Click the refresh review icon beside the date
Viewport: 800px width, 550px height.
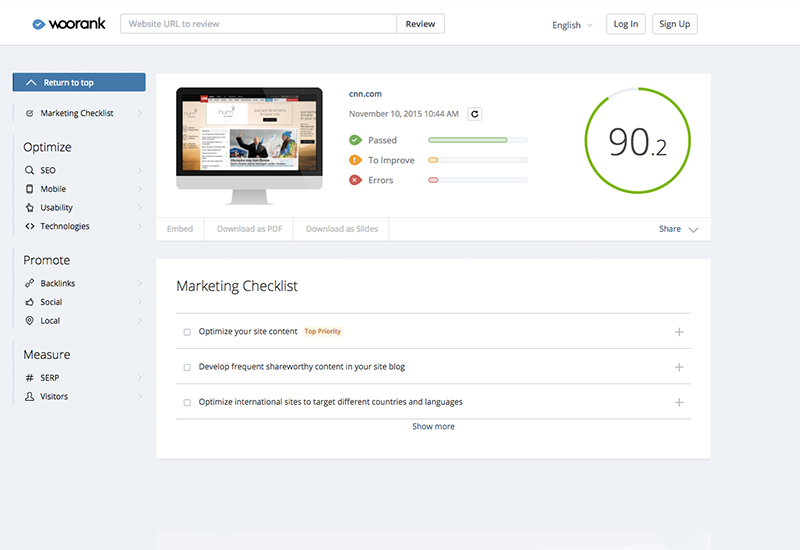(x=475, y=114)
